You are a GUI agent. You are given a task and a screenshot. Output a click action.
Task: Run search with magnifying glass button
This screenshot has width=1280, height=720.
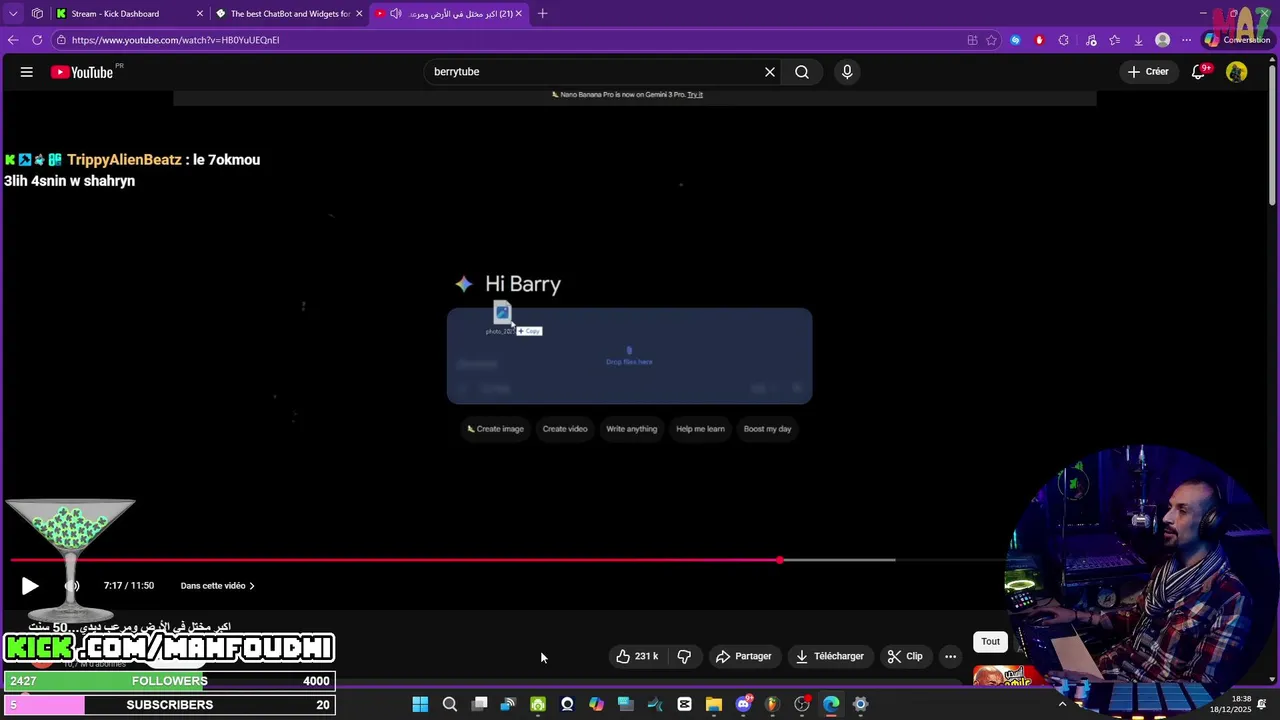click(x=802, y=72)
